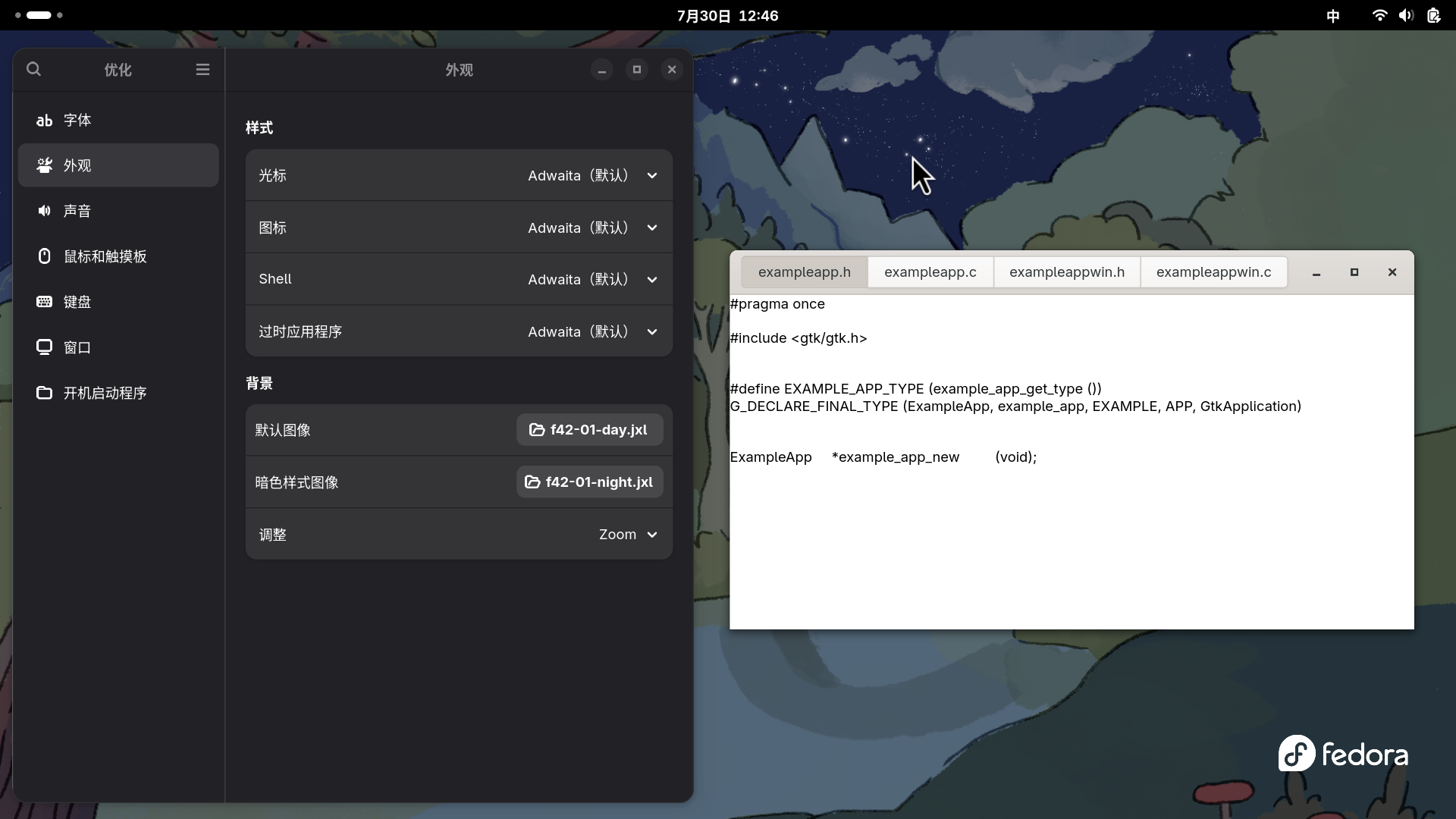Change the 调整 Zoom adjustment dropdown
Image resolution: width=1456 pixels, height=819 pixels.
pyautogui.click(x=627, y=535)
